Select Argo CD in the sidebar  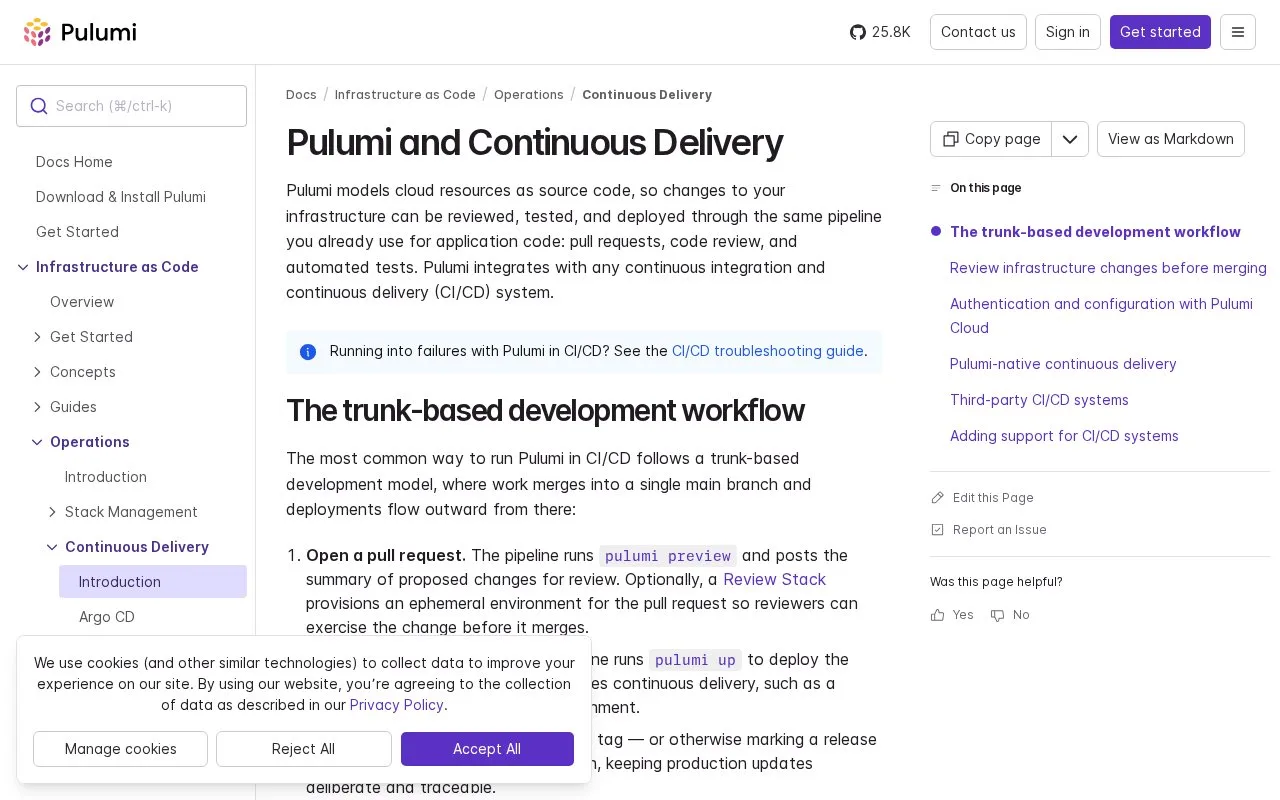tap(107, 617)
